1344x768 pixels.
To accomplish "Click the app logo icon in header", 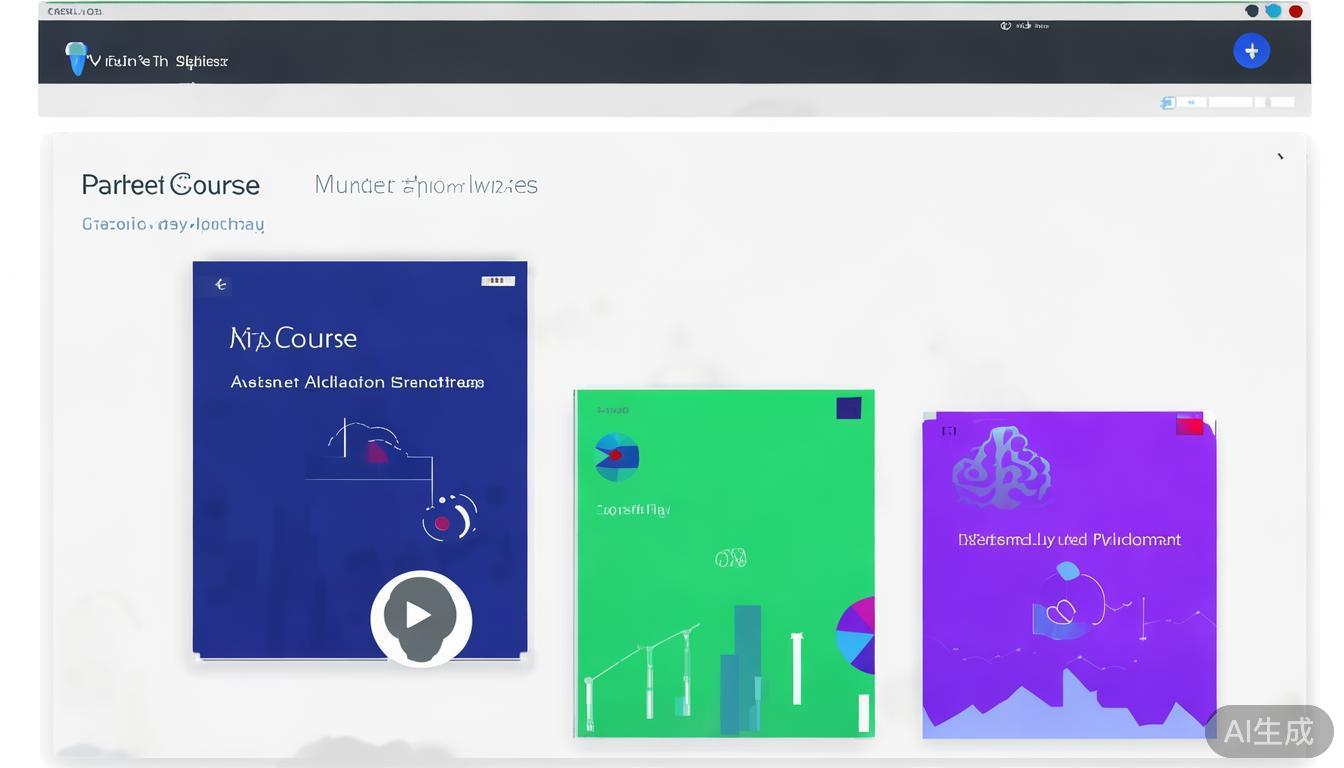I will click(x=75, y=58).
